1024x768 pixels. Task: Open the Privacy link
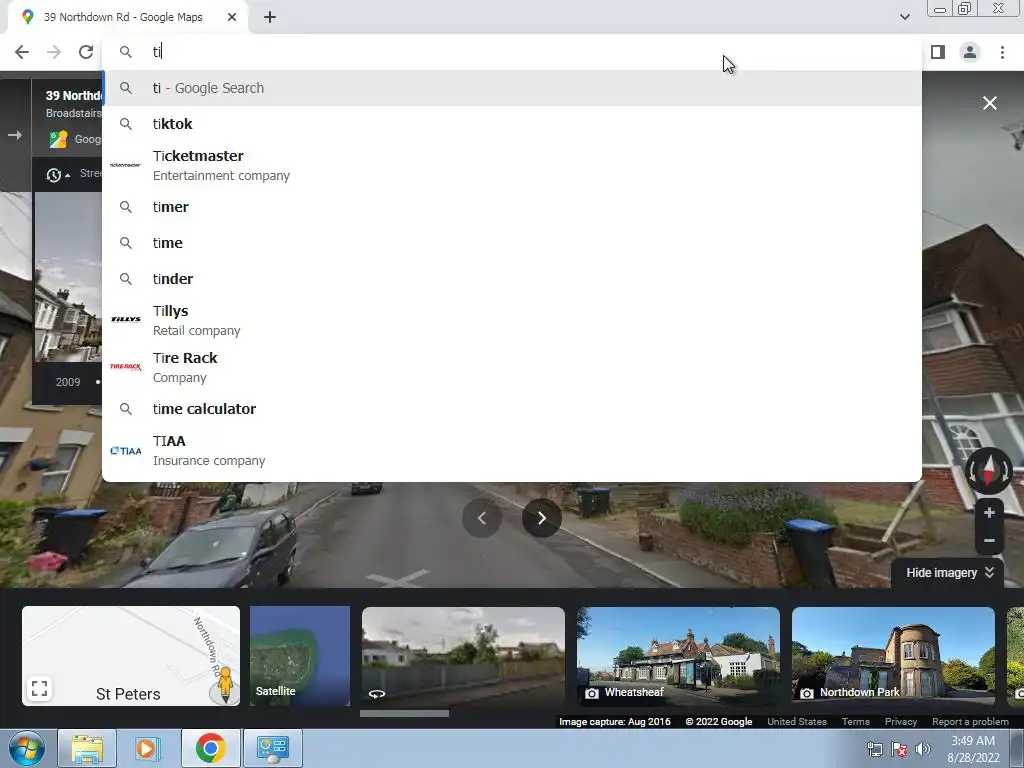[901, 722]
